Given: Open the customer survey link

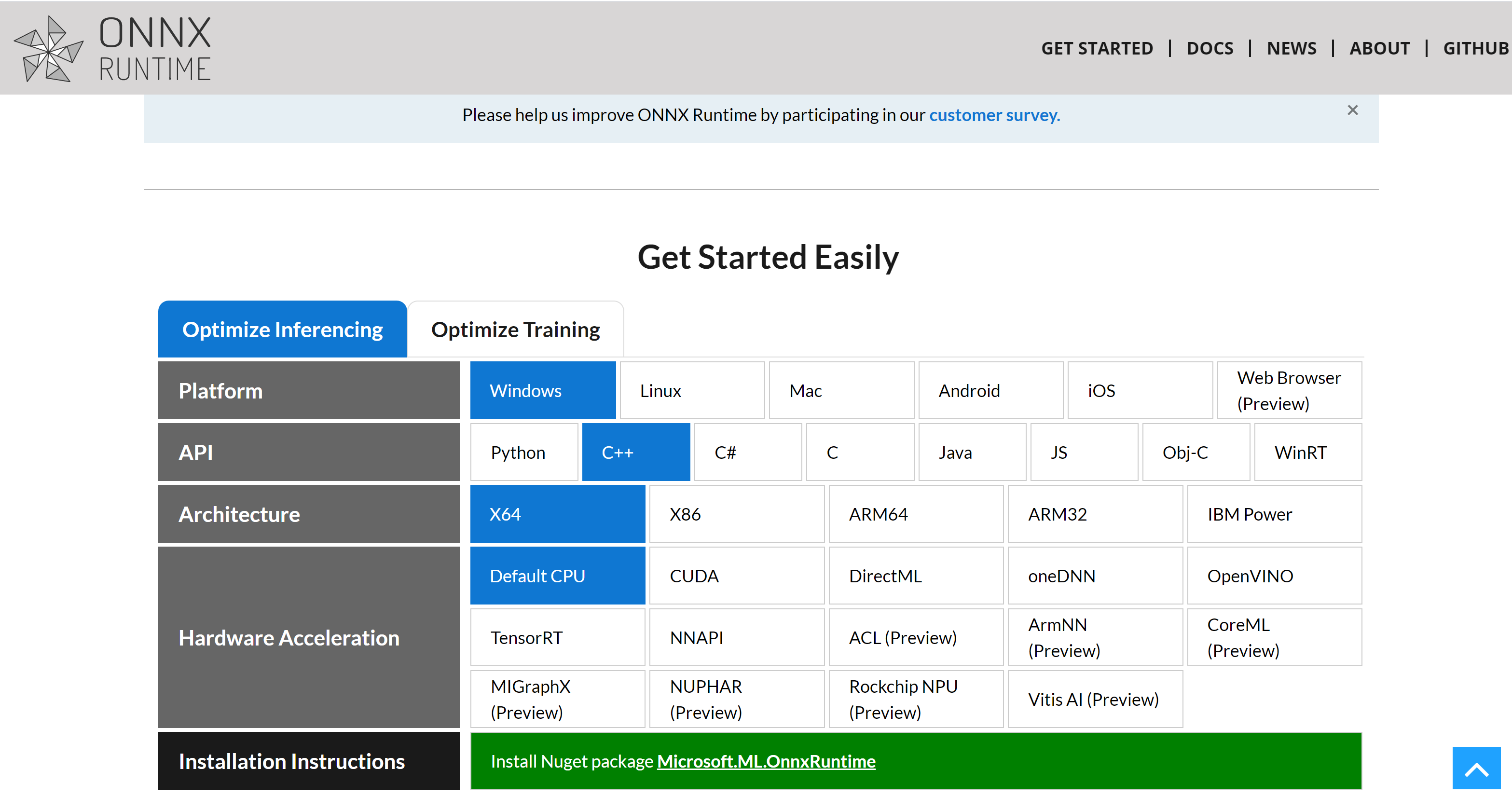Looking at the screenshot, I should click(994, 115).
